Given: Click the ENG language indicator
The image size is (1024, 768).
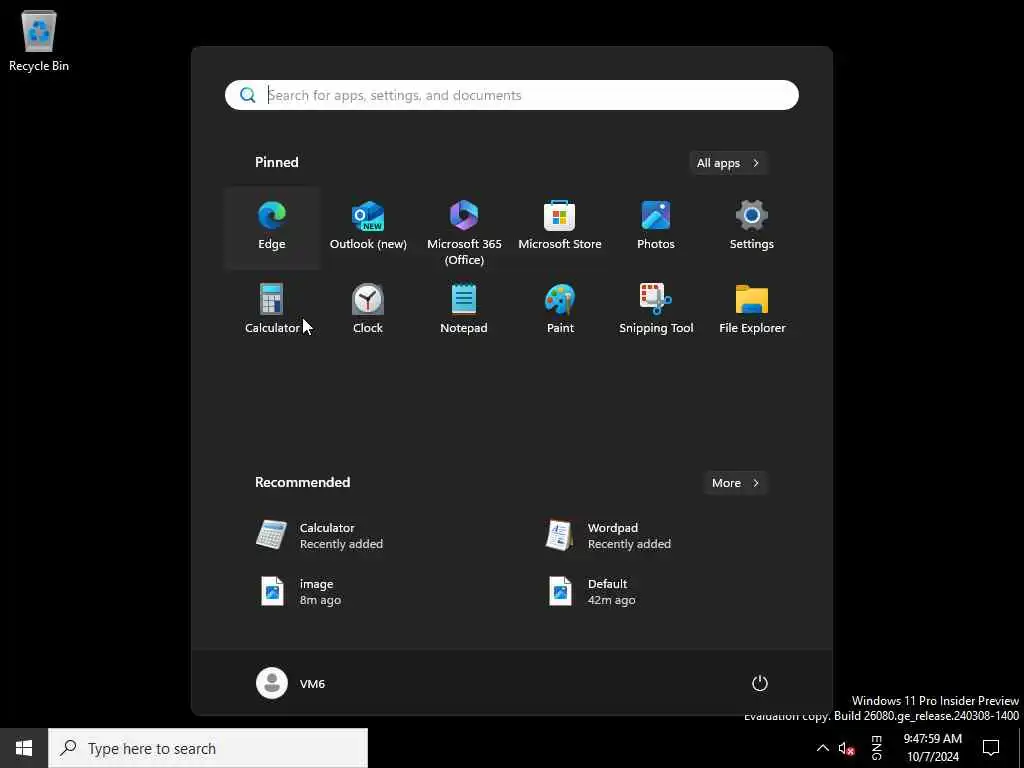Looking at the screenshot, I should pos(876,748).
